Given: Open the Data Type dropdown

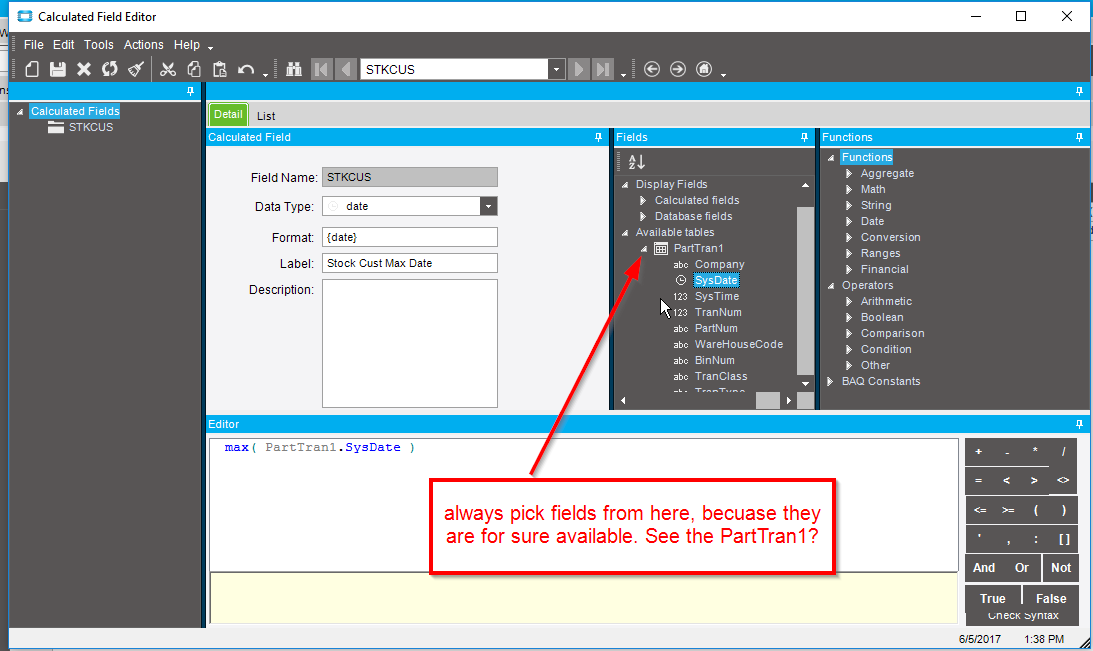Looking at the screenshot, I should tap(489, 206).
